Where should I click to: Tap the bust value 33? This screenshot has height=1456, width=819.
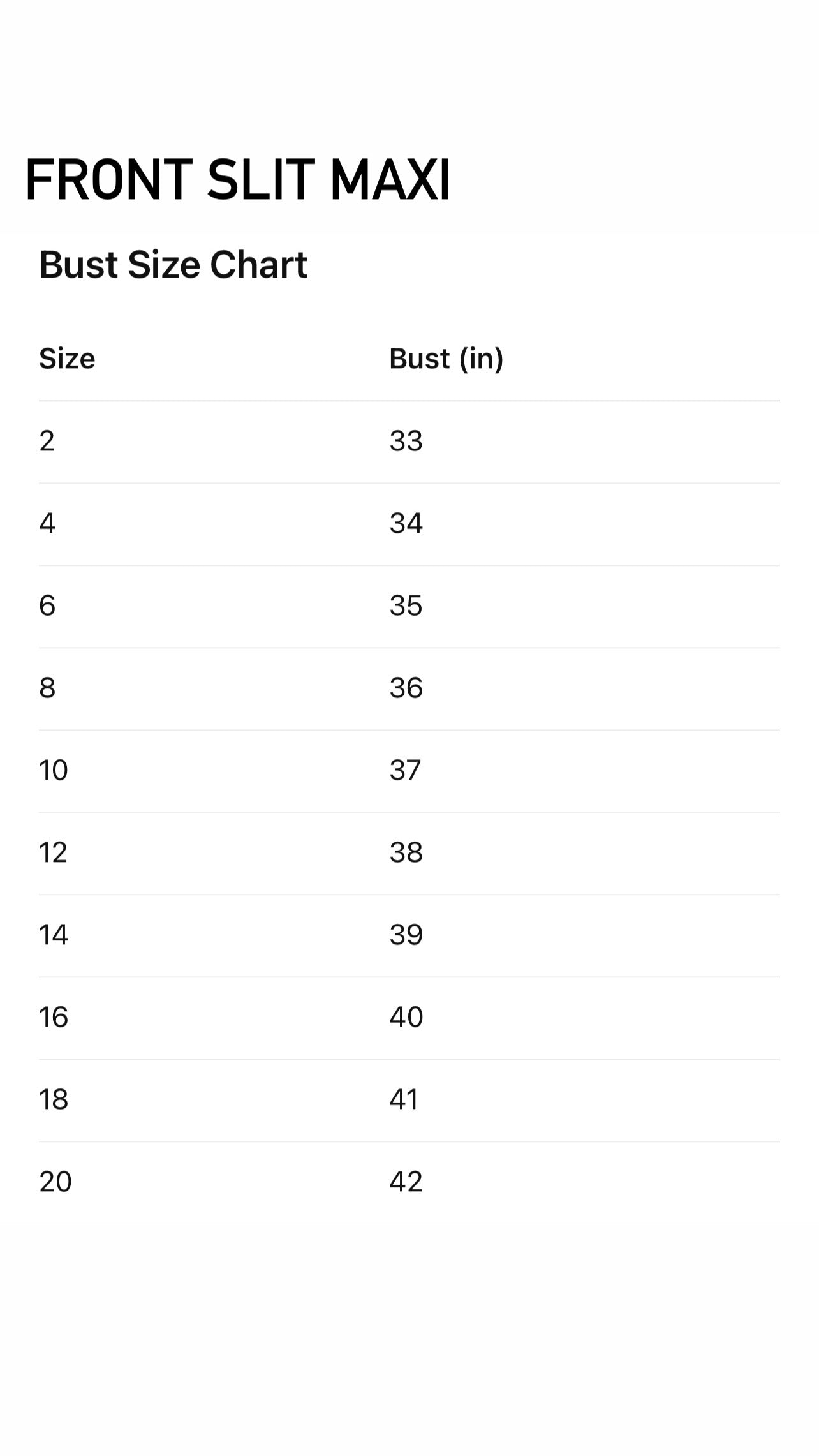(x=406, y=441)
